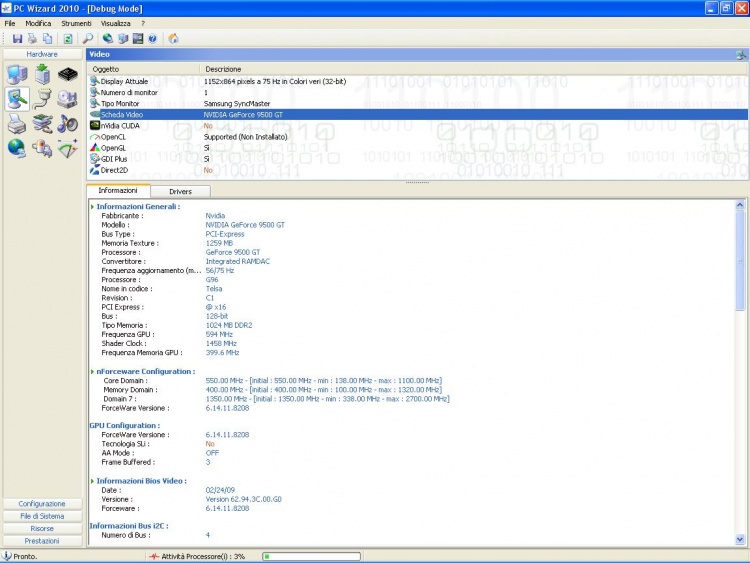750x563 pixels.
Task: Collapse the Informazioni Generali section
Action: tap(92, 207)
